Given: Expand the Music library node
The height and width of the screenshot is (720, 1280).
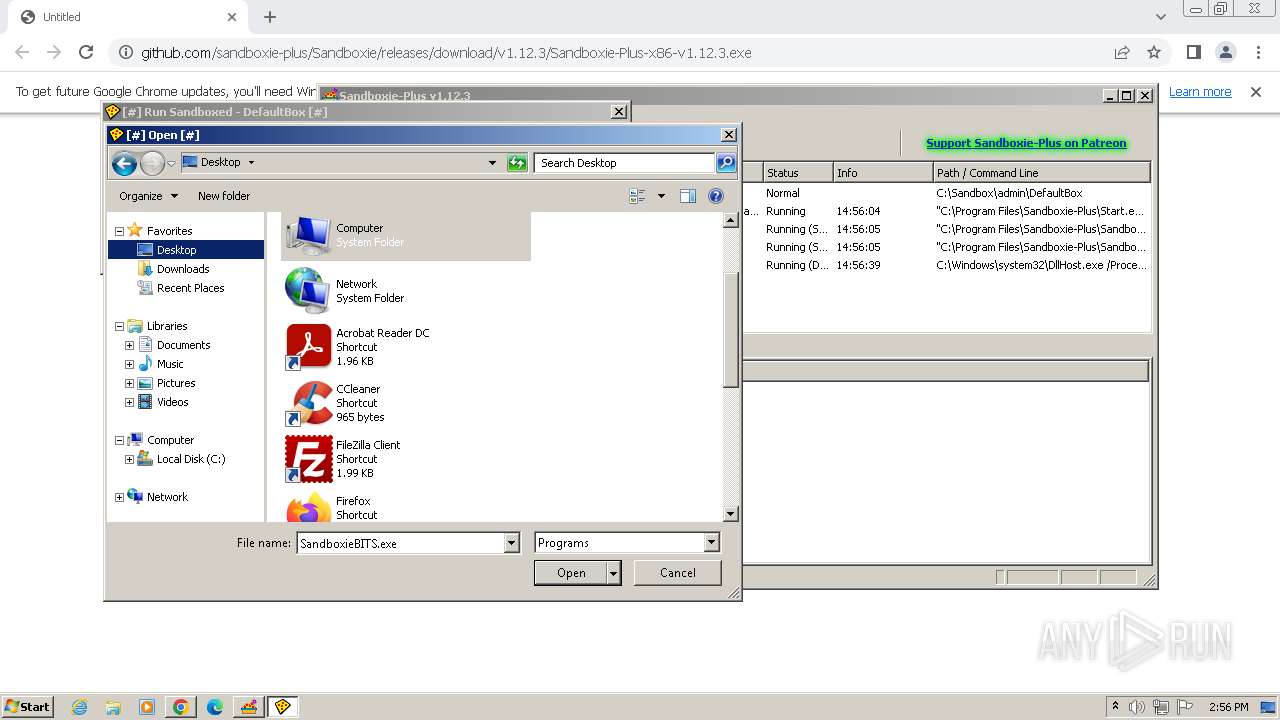Looking at the screenshot, I should coord(129,364).
